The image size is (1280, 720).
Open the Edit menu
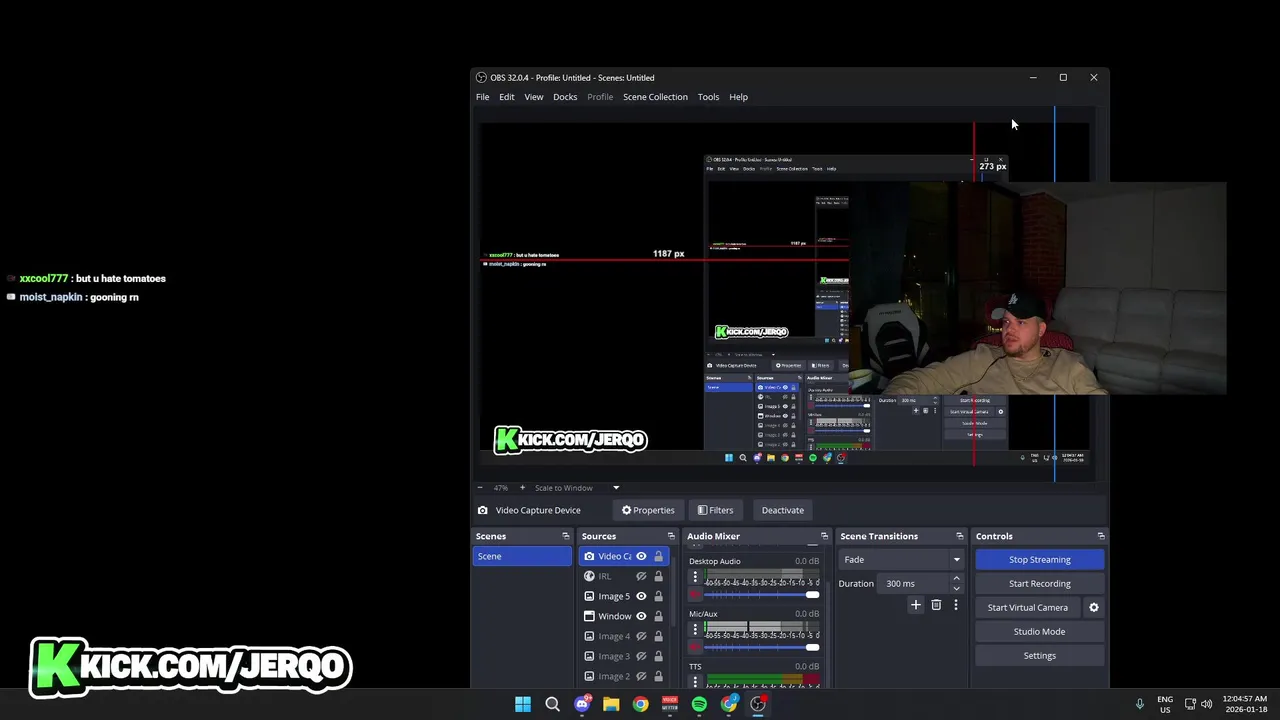pyautogui.click(x=507, y=97)
